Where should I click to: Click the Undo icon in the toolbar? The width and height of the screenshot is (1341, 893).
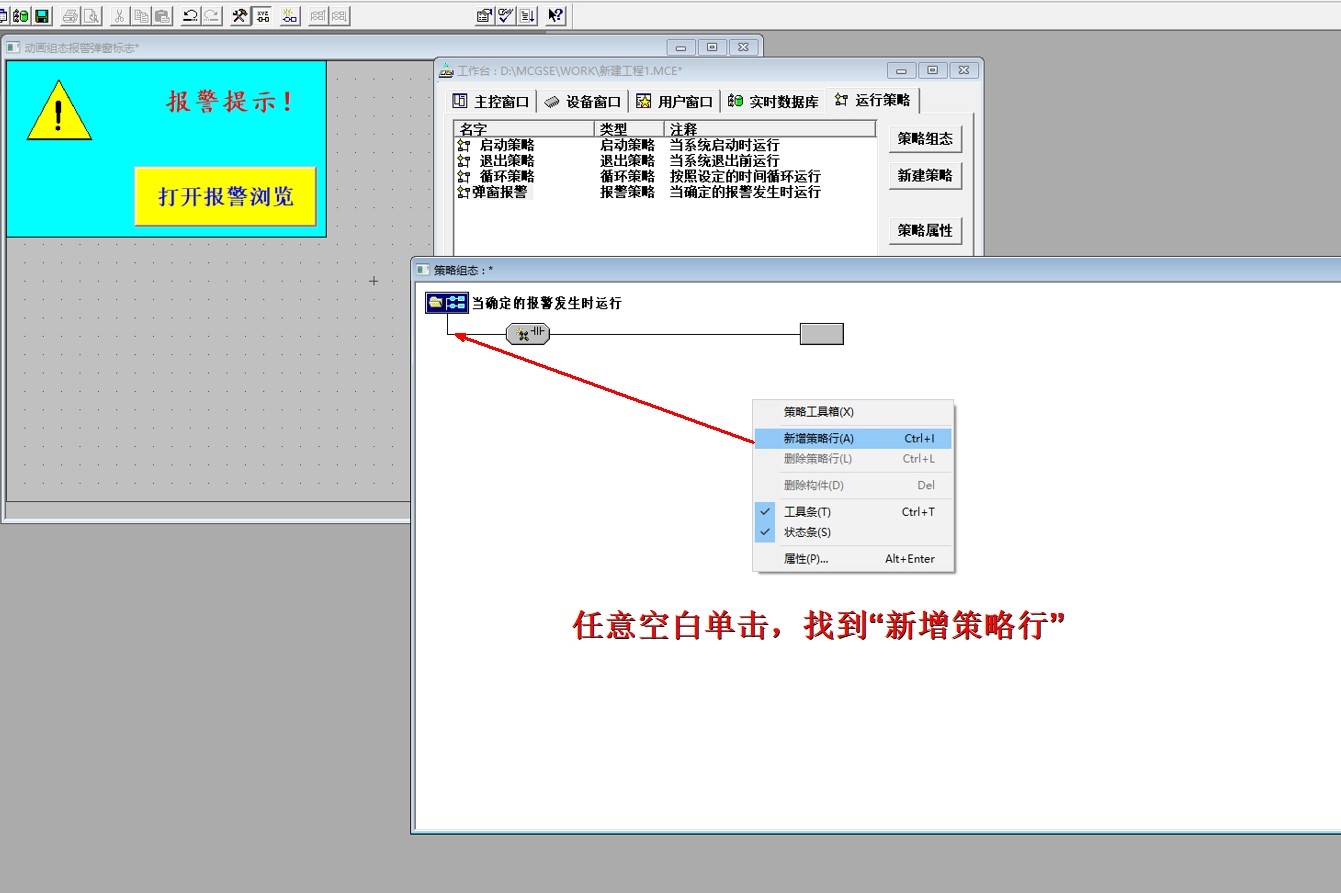[x=192, y=15]
